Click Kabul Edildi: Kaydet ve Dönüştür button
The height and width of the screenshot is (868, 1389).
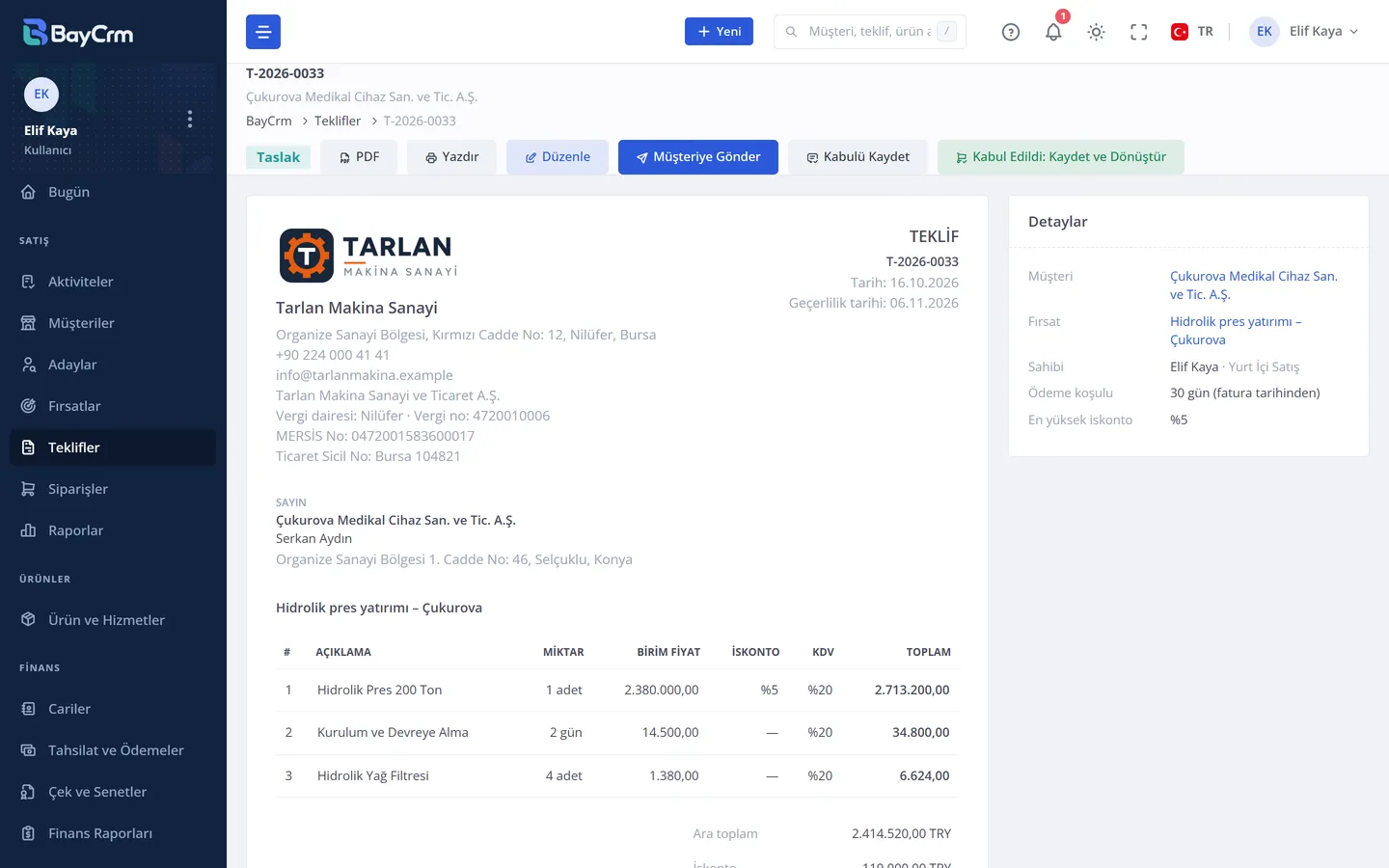1060,157
